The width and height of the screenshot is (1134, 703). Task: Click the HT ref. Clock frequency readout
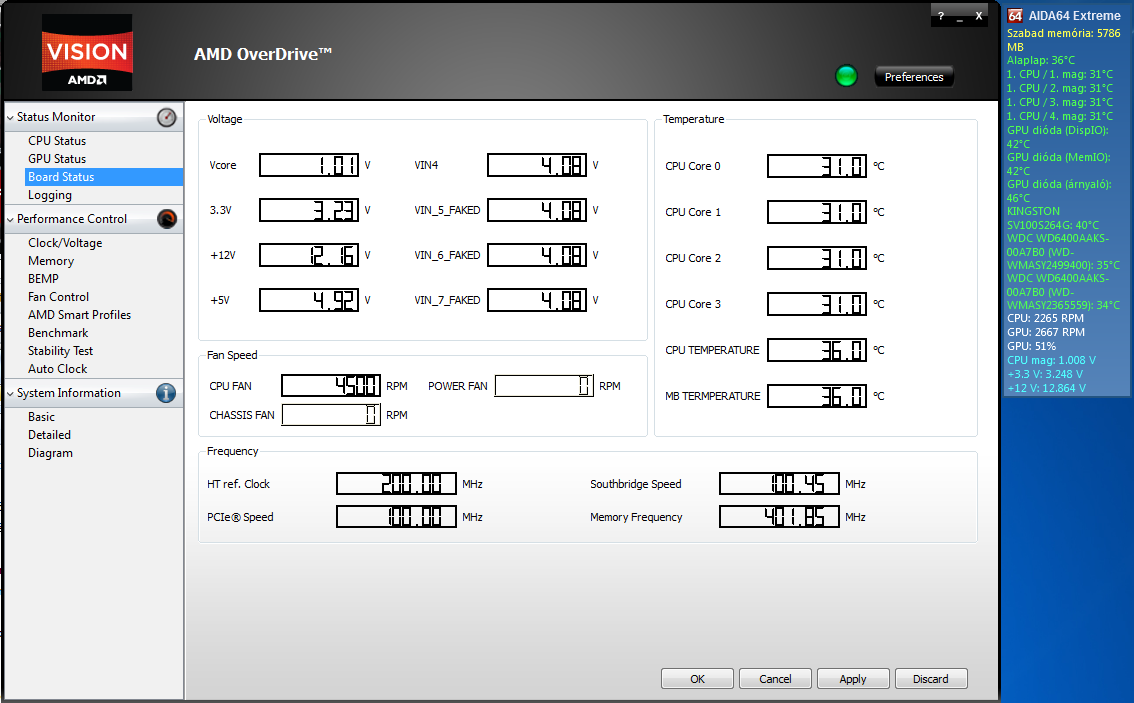coord(396,484)
